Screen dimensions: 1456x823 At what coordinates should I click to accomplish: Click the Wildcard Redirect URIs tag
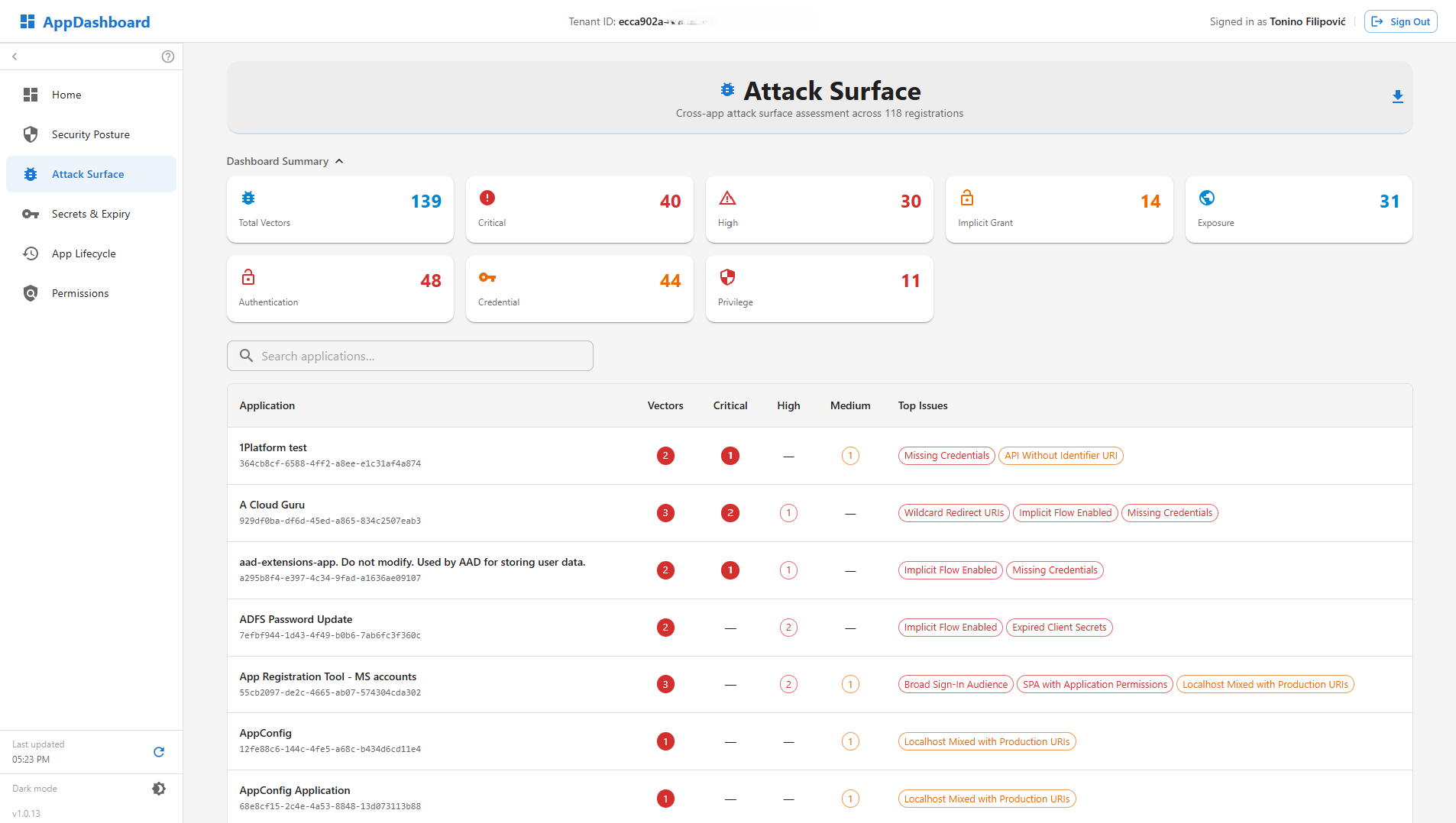[x=953, y=513]
